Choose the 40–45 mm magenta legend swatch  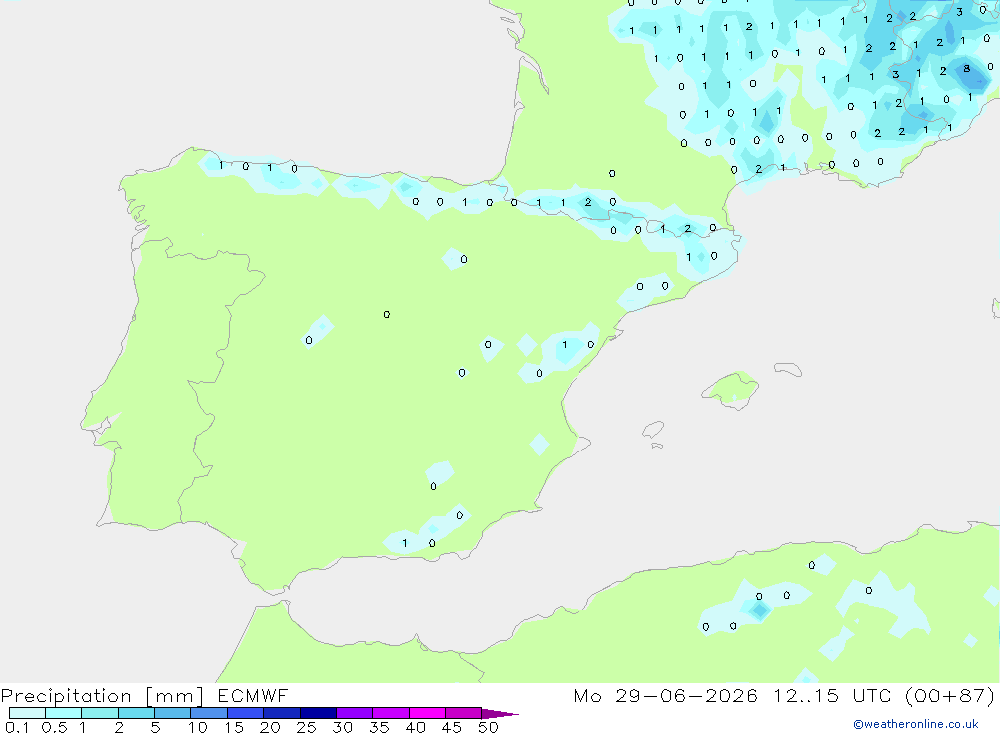click(x=427, y=713)
